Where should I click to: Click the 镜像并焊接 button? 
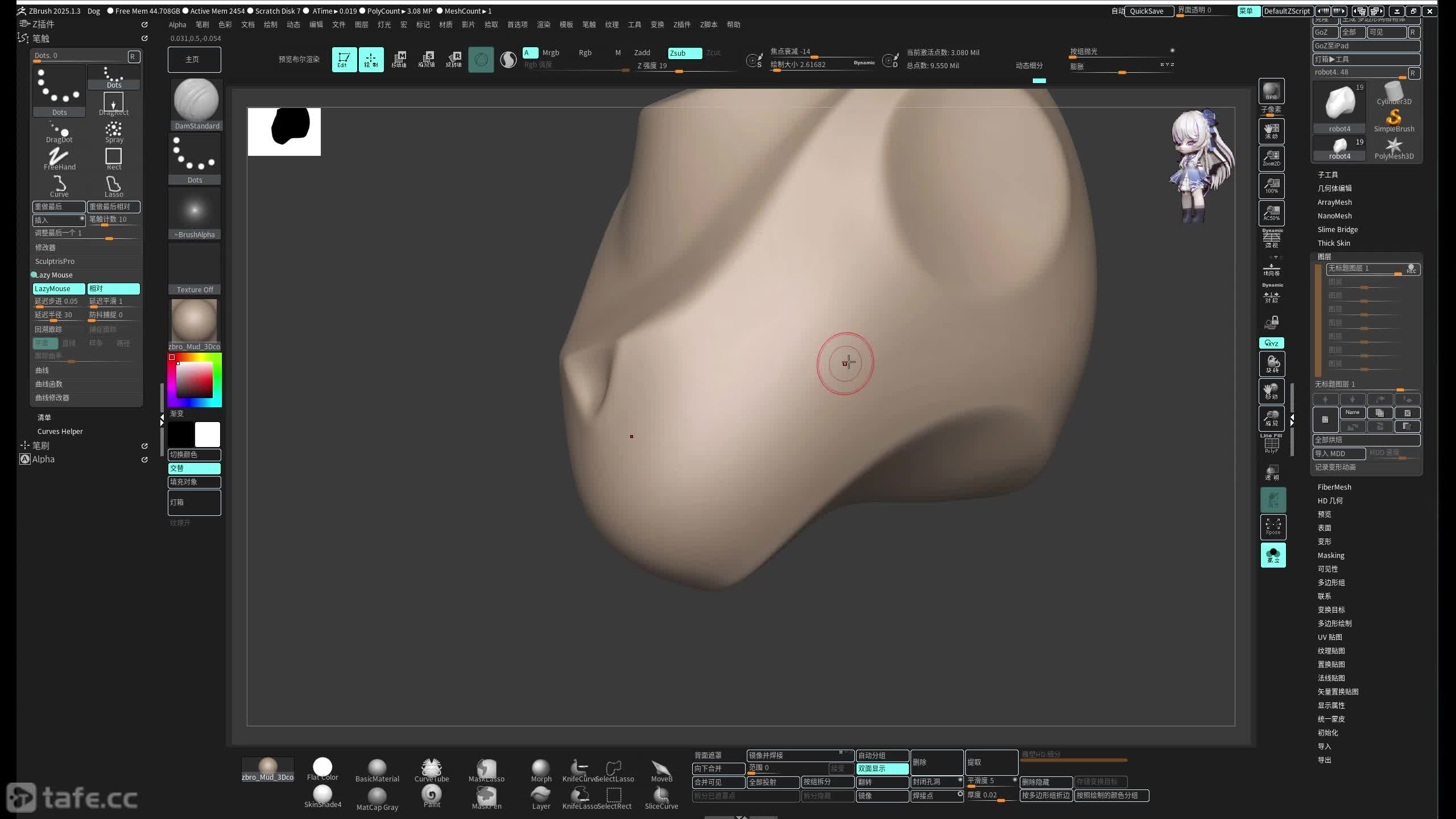[x=800, y=755]
